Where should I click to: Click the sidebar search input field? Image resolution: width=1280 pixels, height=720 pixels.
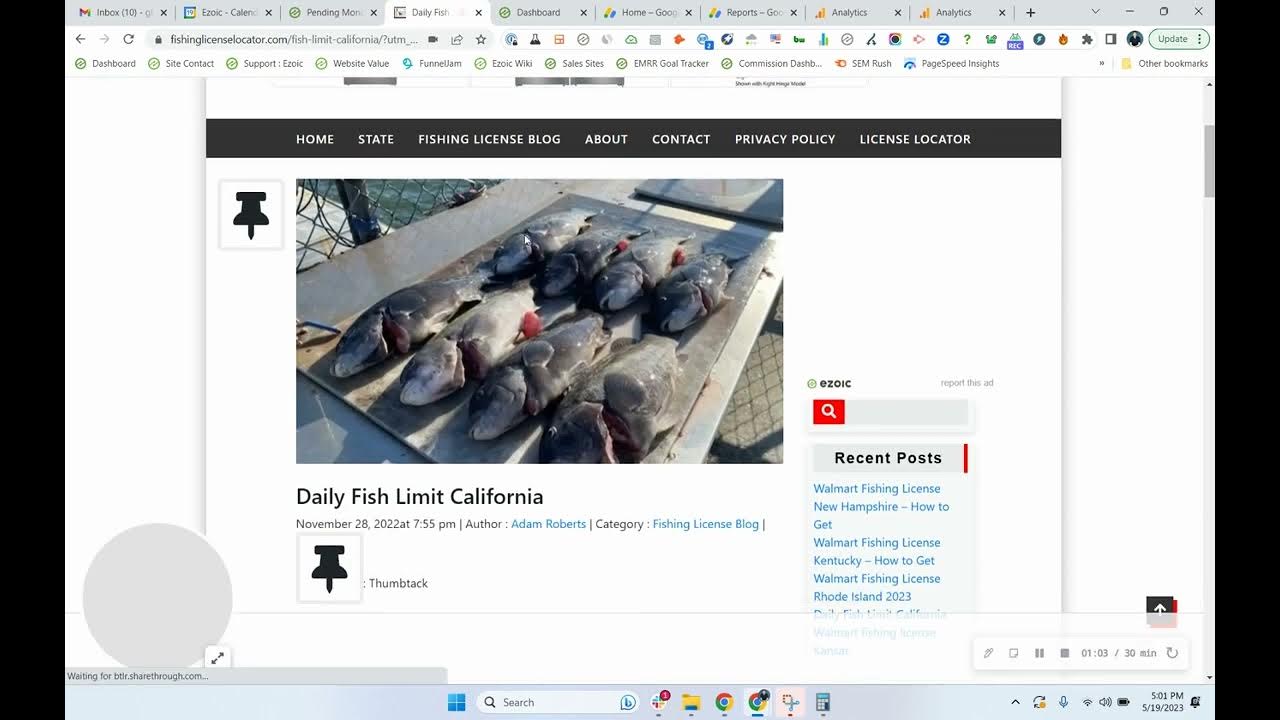[907, 411]
